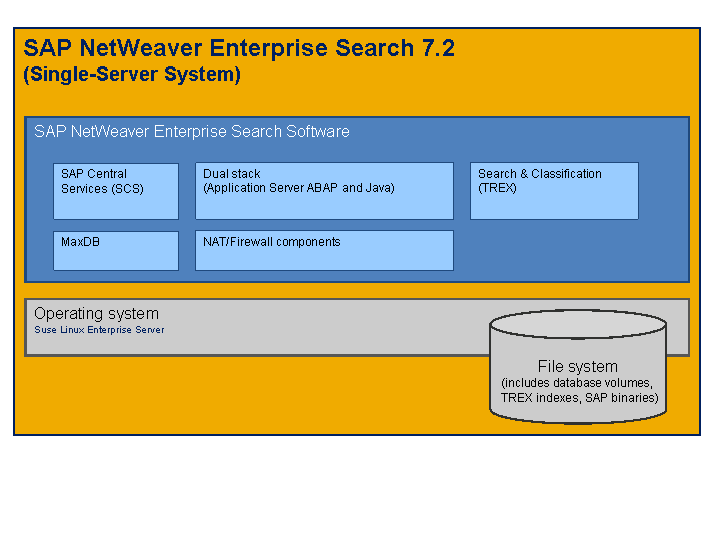Screen dimensions: 720x540
Task: Click the Suse Linux Enterprise Server text
Action: coord(99,330)
